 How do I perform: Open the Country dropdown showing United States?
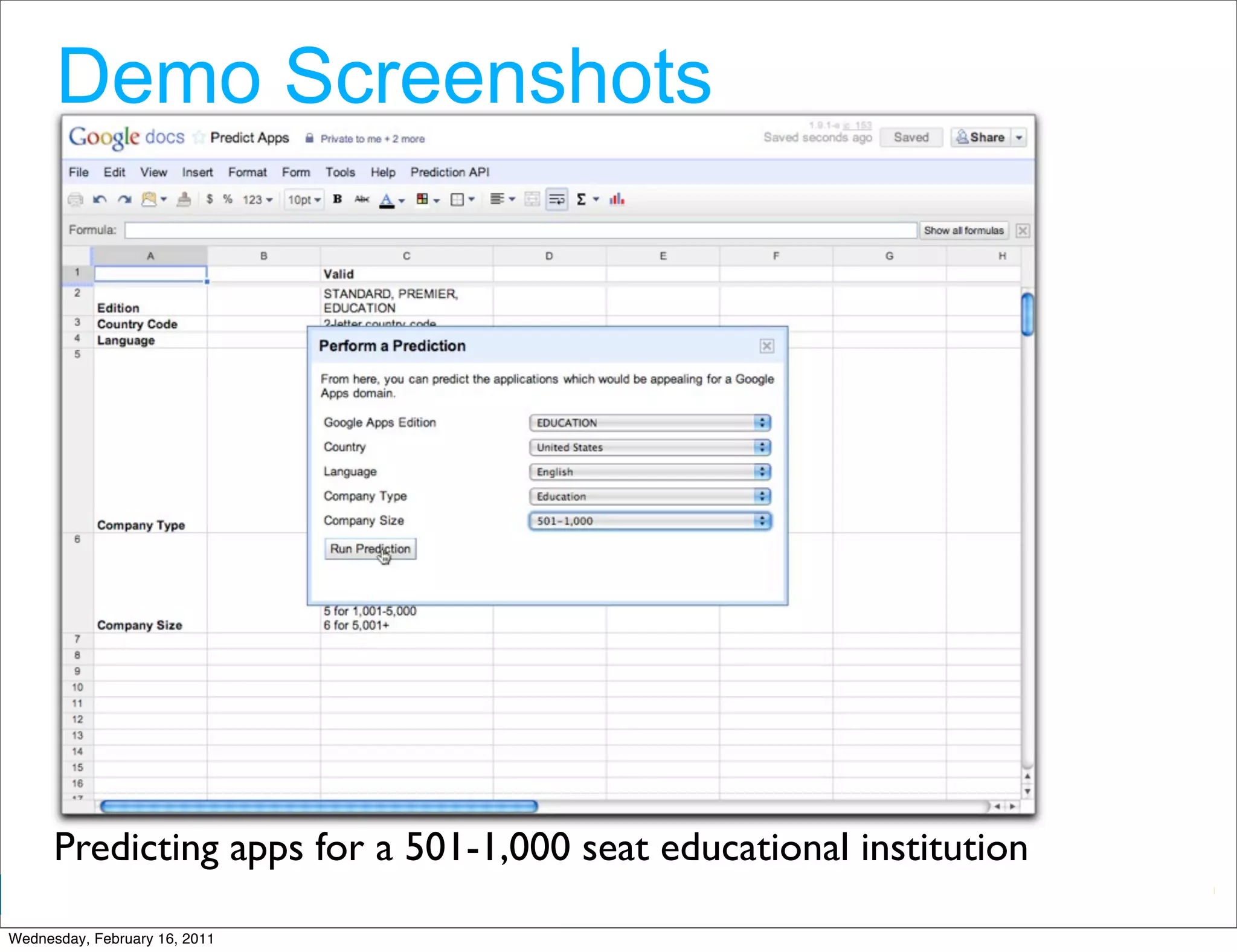tap(650, 448)
